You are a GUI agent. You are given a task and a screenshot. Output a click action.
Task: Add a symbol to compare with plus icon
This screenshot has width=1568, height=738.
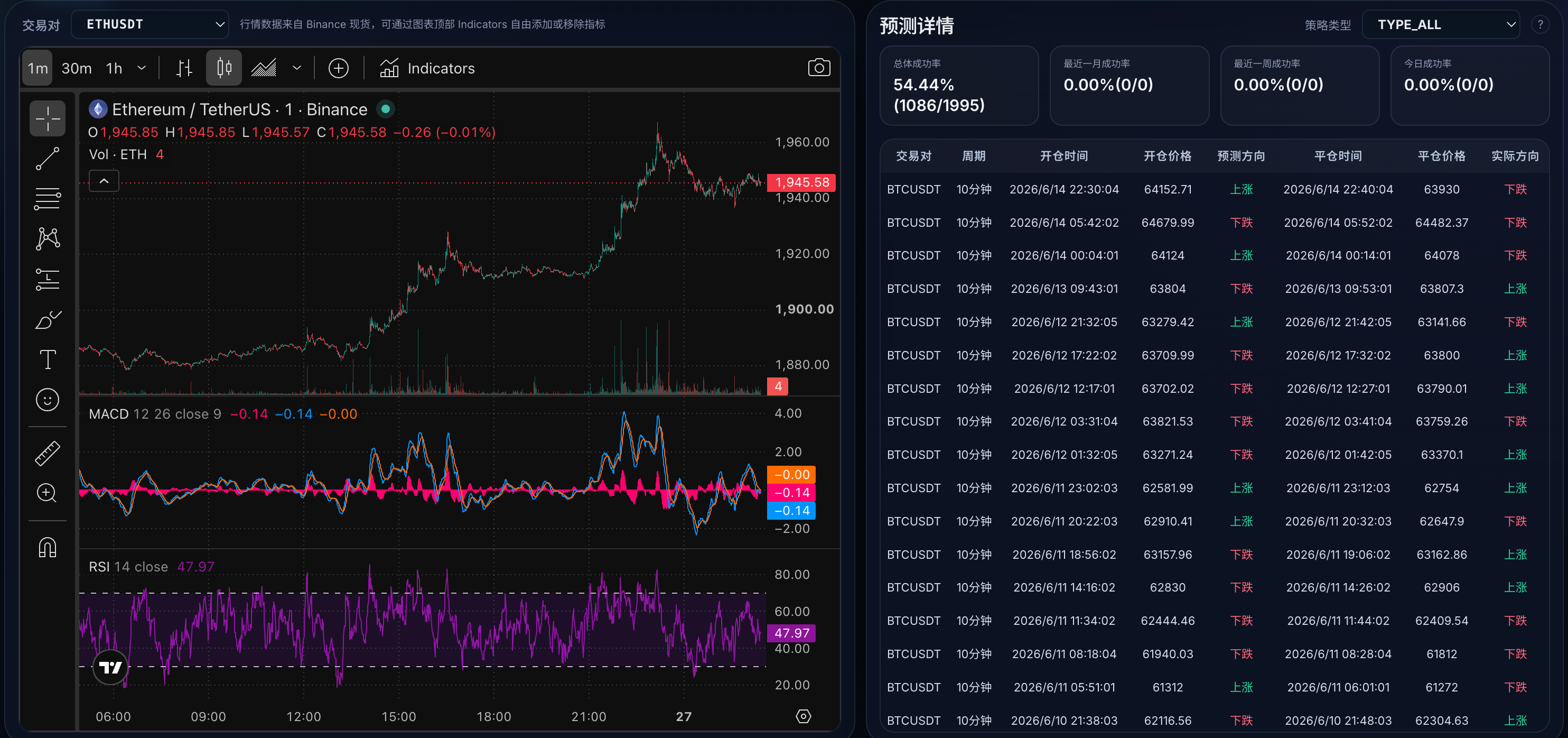tap(339, 68)
